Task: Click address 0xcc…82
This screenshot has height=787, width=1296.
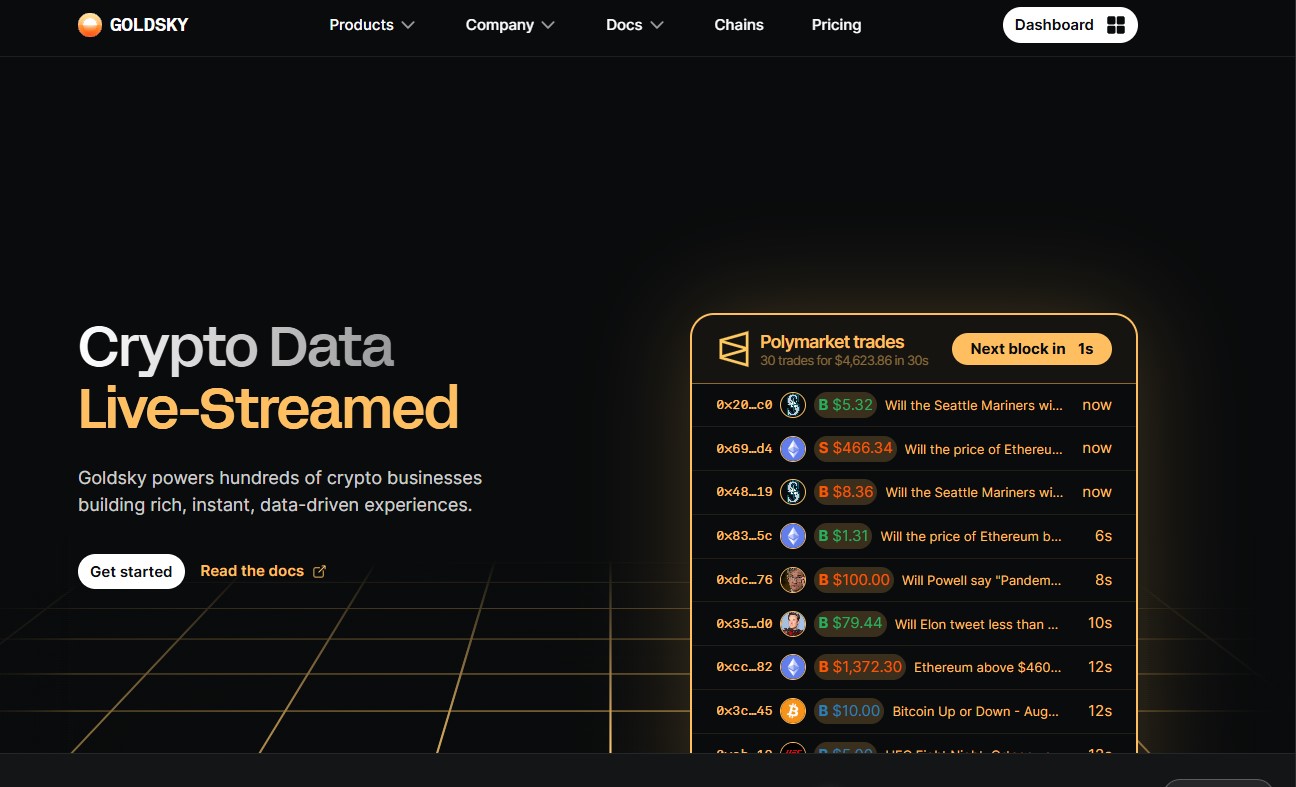Action: click(744, 667)
